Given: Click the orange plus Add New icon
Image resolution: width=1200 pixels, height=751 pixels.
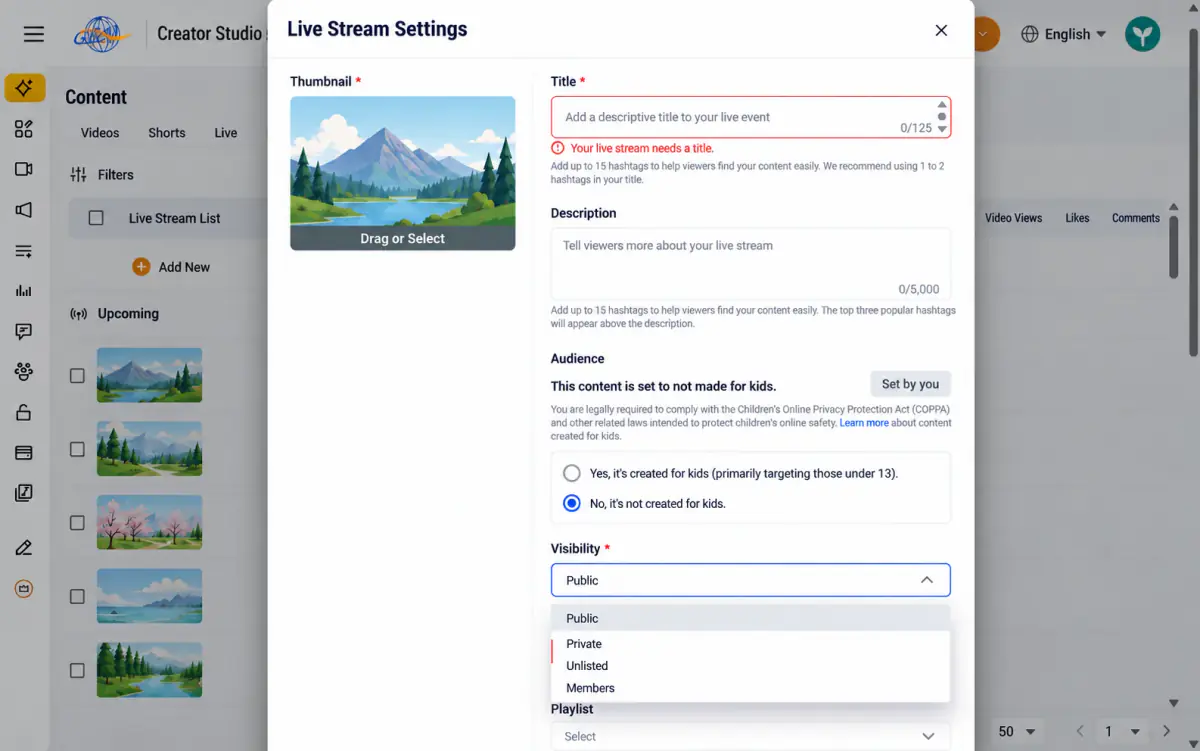Looking at the screenshot, I should (x=141, y=267).
